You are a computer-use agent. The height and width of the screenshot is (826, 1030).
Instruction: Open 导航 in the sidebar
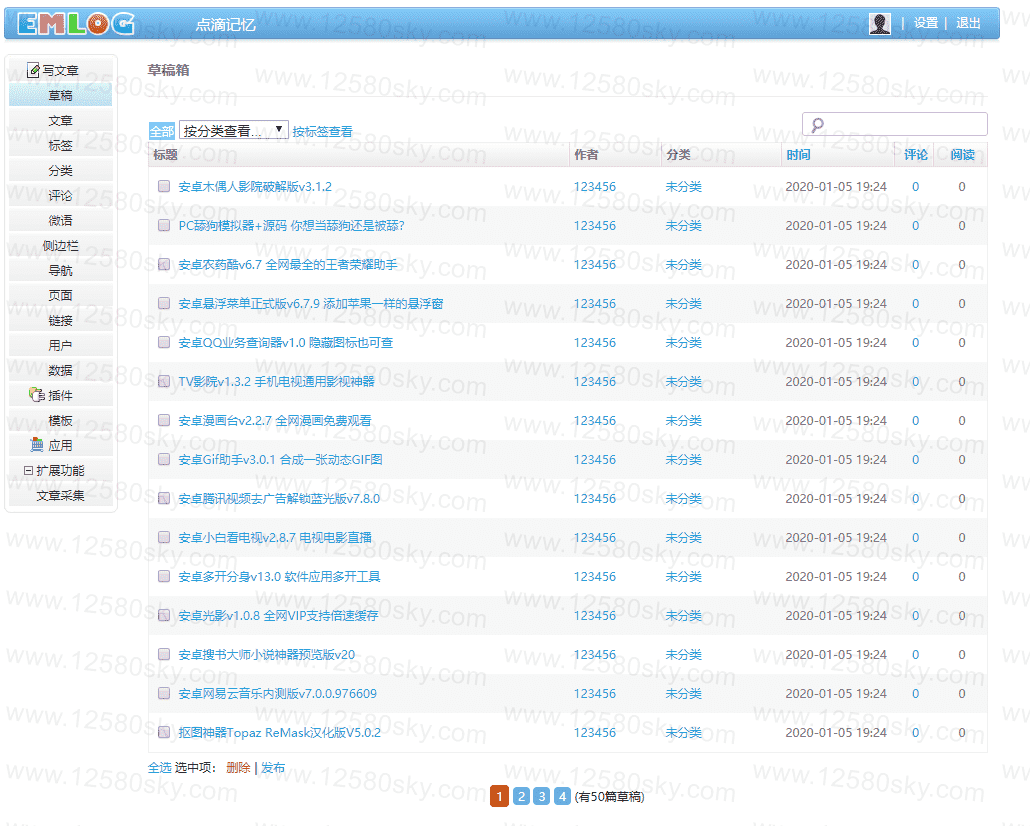click(60, 270)
